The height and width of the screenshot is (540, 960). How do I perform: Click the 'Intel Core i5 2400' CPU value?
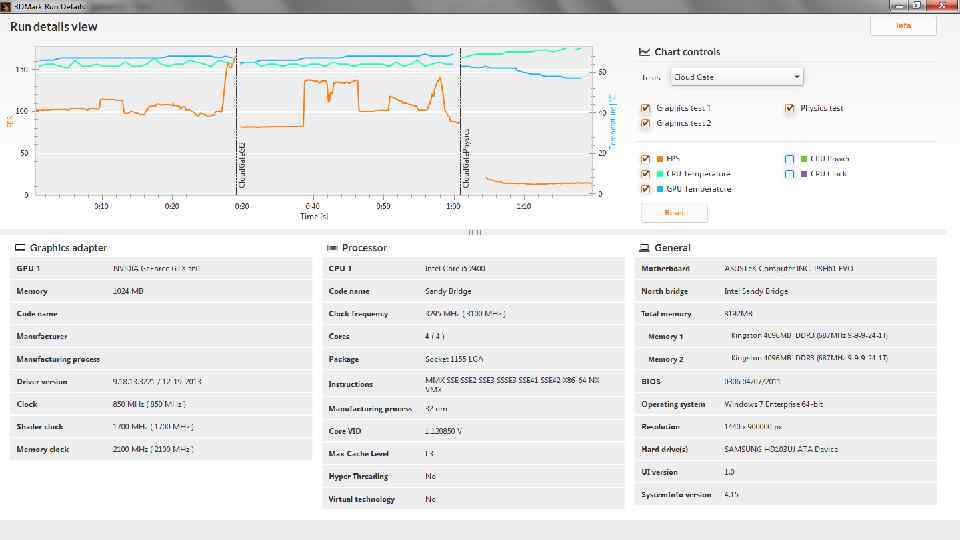[x=455, y=269]
